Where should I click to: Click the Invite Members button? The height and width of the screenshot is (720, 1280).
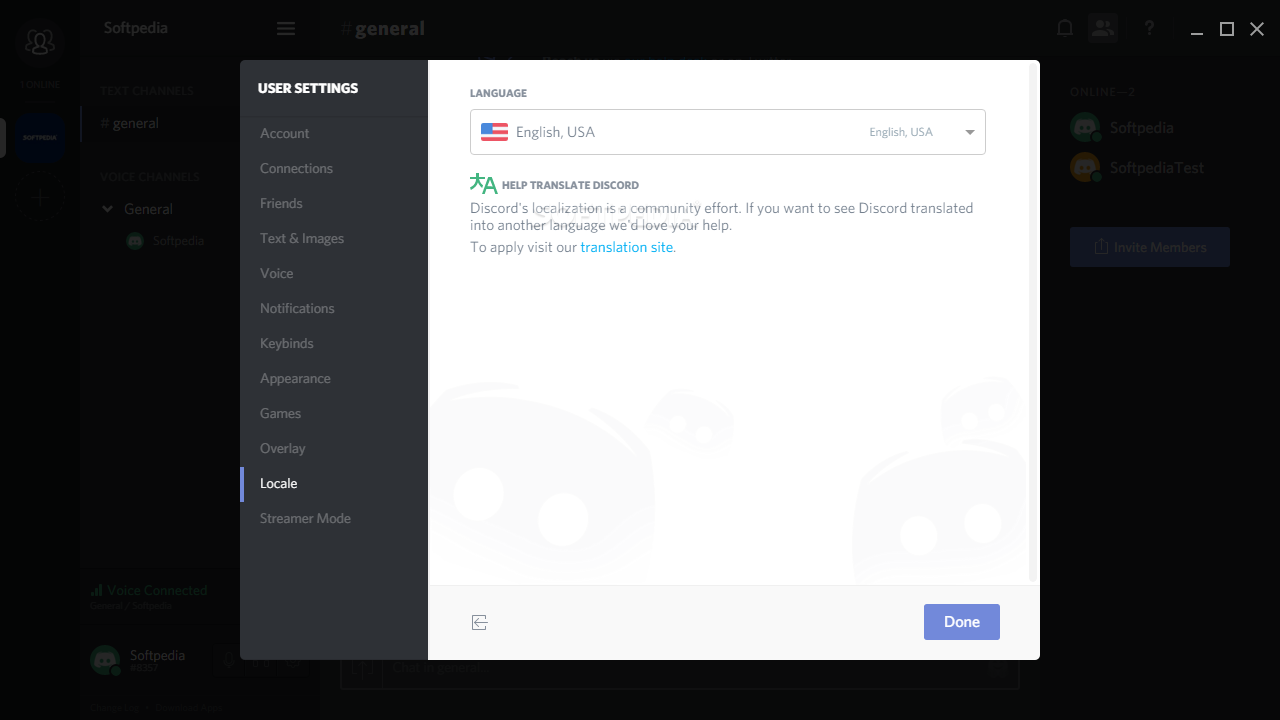[x=1150, y=247]
